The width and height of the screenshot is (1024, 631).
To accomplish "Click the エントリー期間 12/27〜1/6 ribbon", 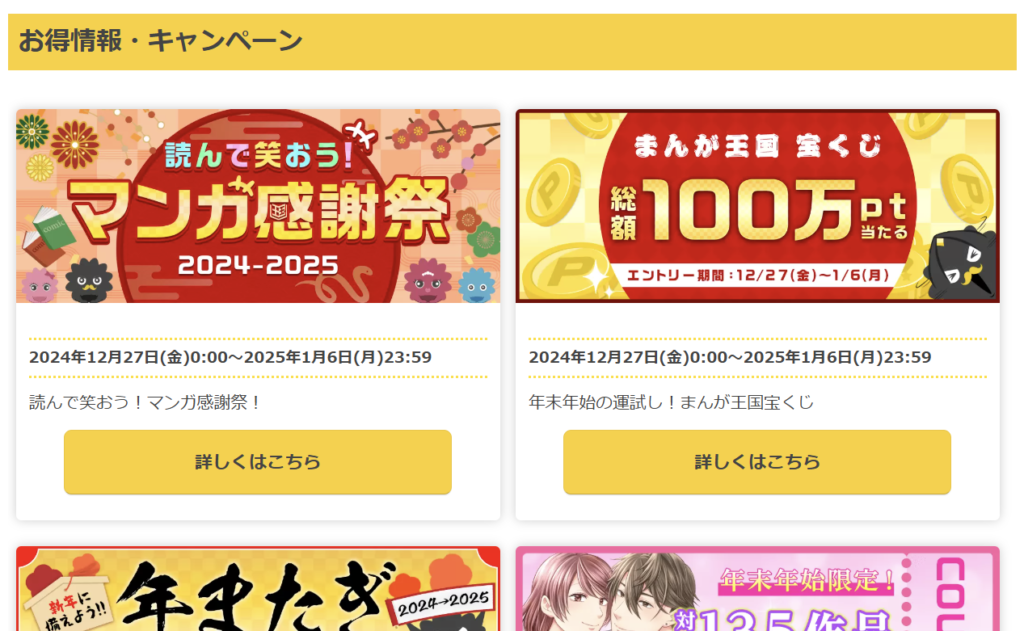I will point(758,275).
